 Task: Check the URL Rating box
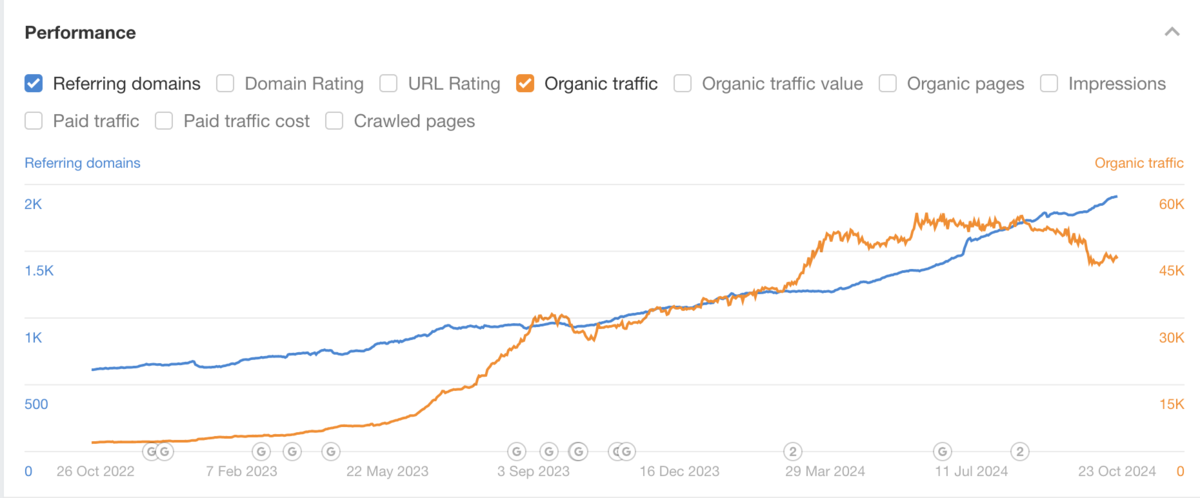pos(389,84)
